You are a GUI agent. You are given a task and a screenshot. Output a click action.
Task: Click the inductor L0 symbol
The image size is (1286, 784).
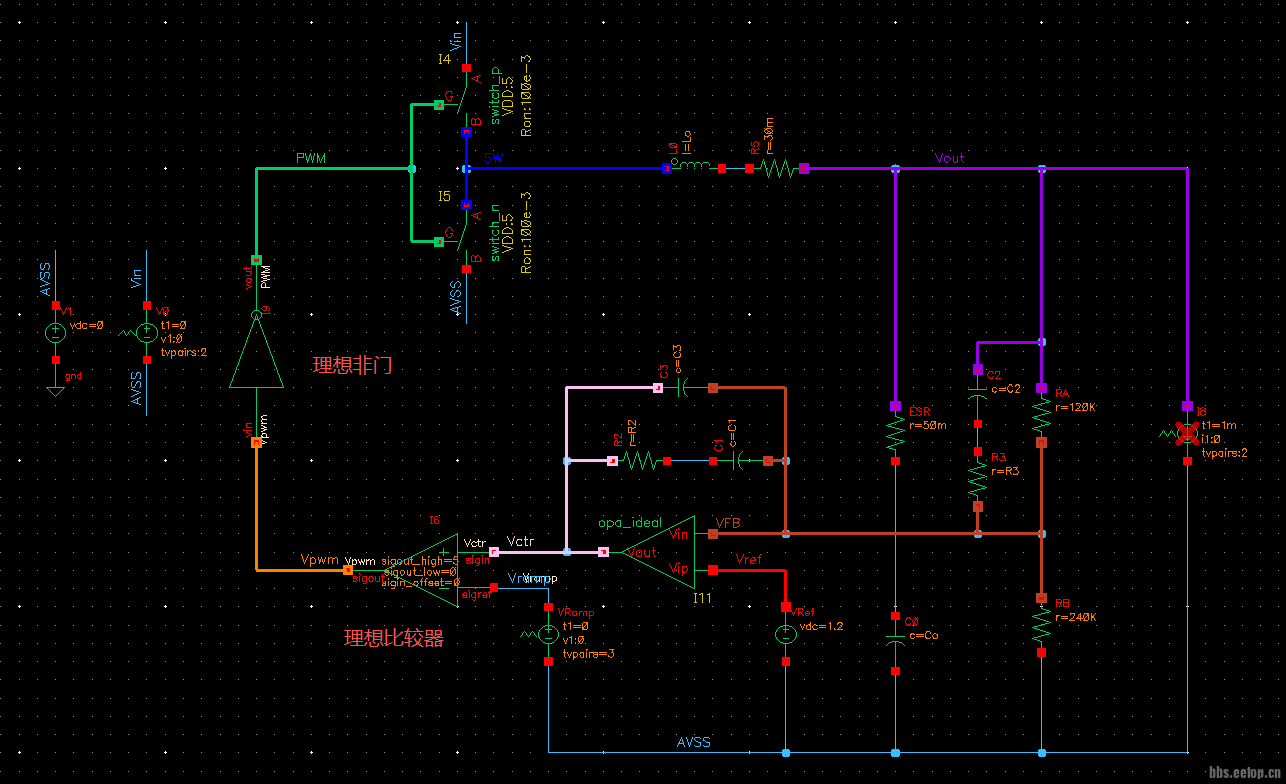click(694, 169)
